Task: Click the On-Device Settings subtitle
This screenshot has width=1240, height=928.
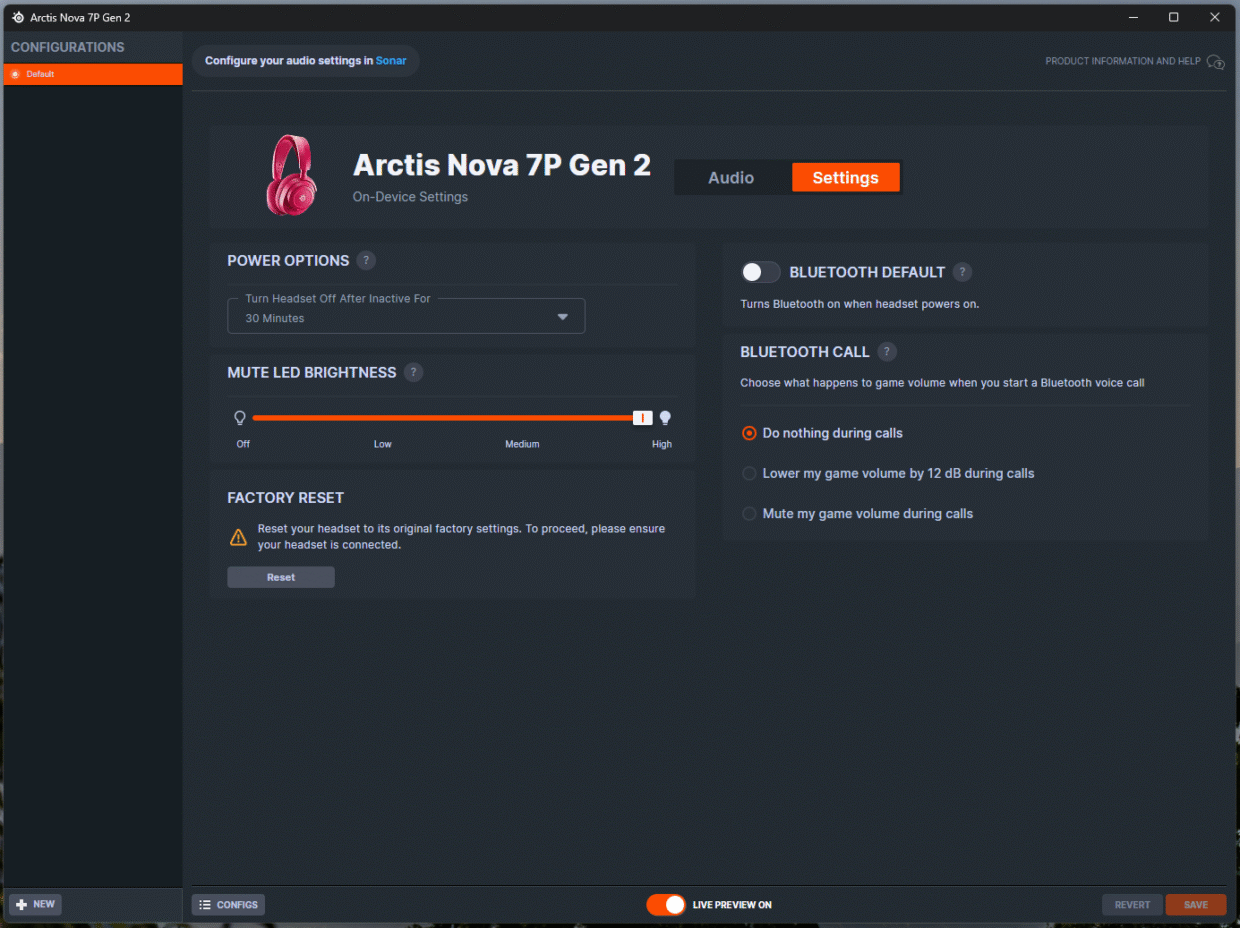Action: tap(410, 197)
